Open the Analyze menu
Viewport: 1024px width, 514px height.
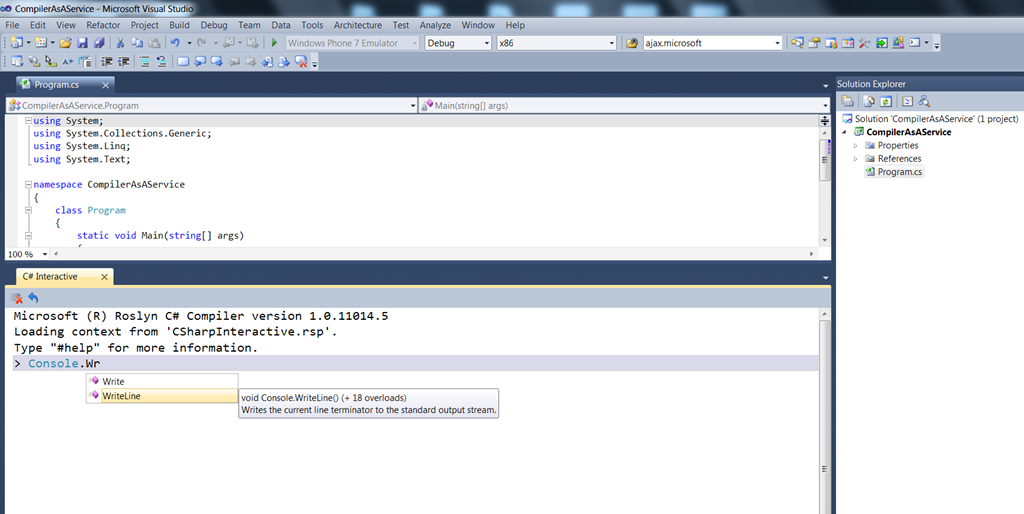tap(436, 25)
